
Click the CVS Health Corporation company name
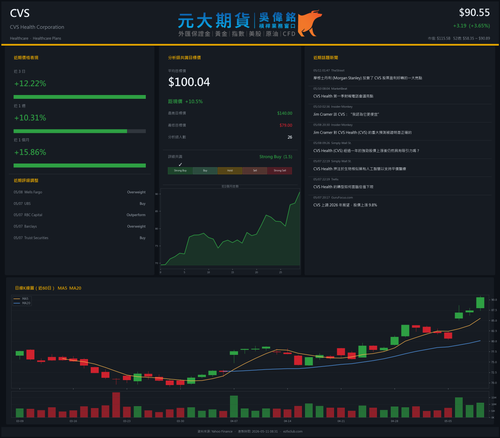point(37,27)
